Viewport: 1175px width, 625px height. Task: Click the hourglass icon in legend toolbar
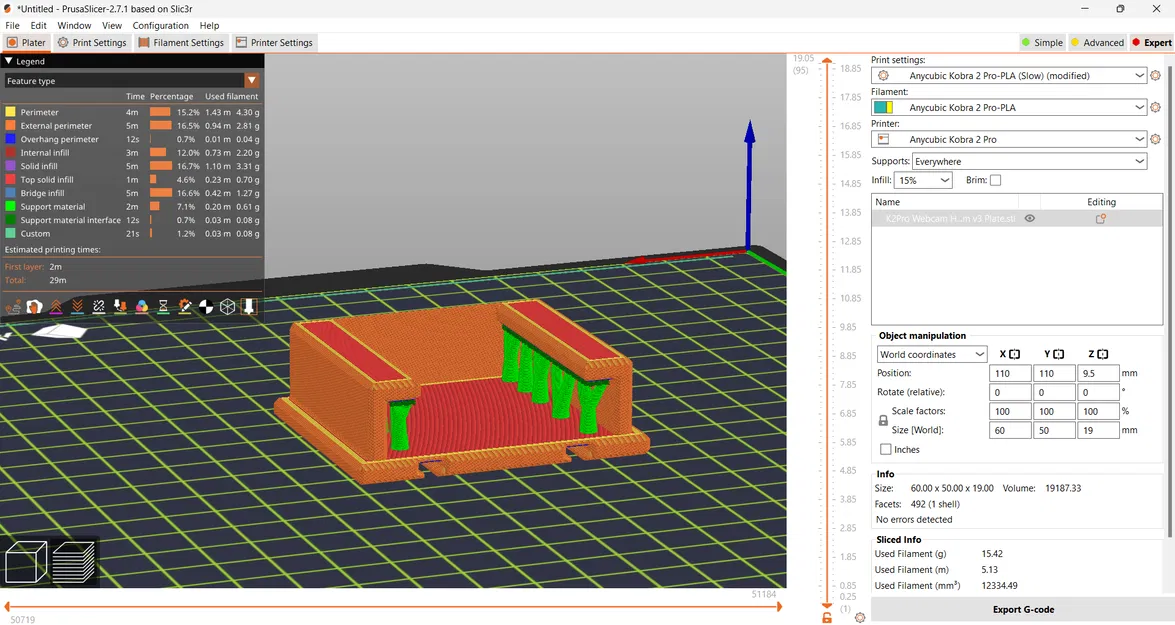coord(163,307)
